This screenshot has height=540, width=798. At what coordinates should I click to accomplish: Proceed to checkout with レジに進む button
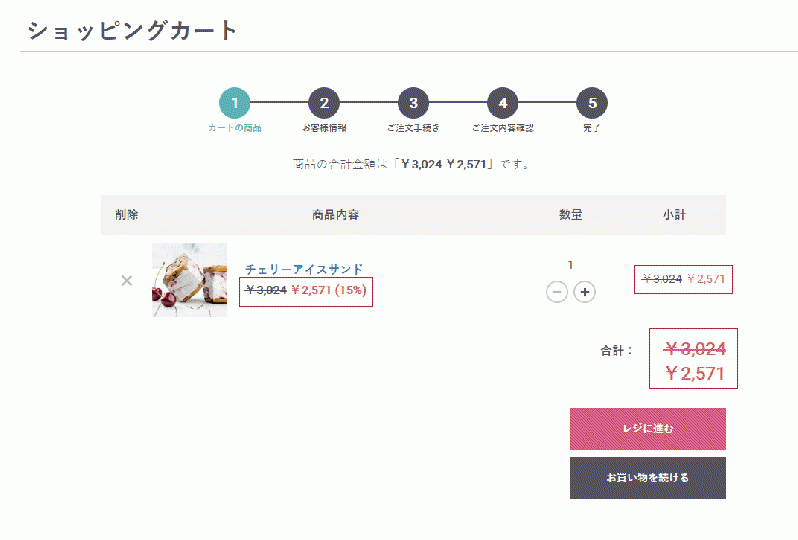click(648, 429)
